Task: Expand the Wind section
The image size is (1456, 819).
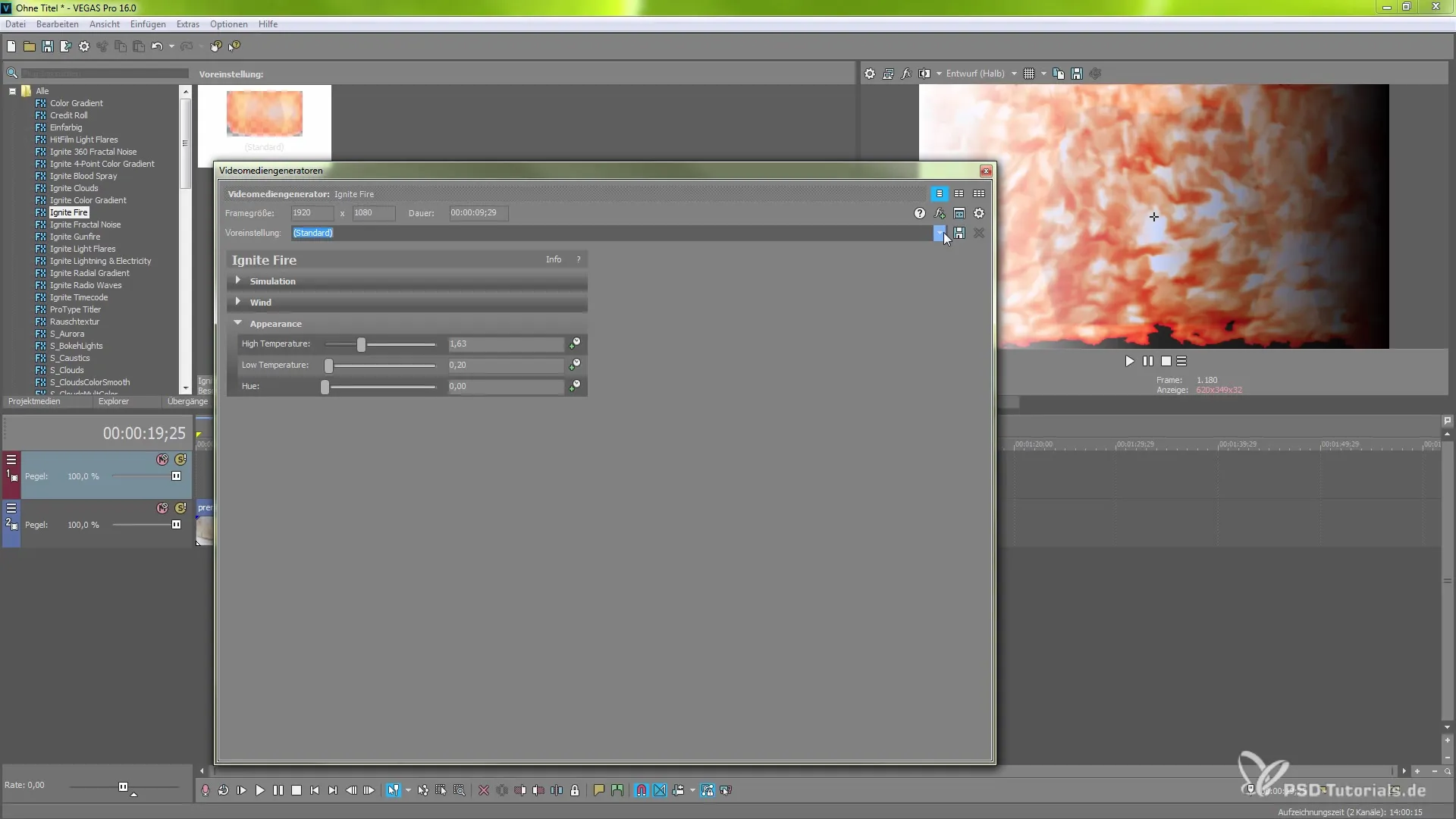Action: pyautogui.click(x=238, y=302)
